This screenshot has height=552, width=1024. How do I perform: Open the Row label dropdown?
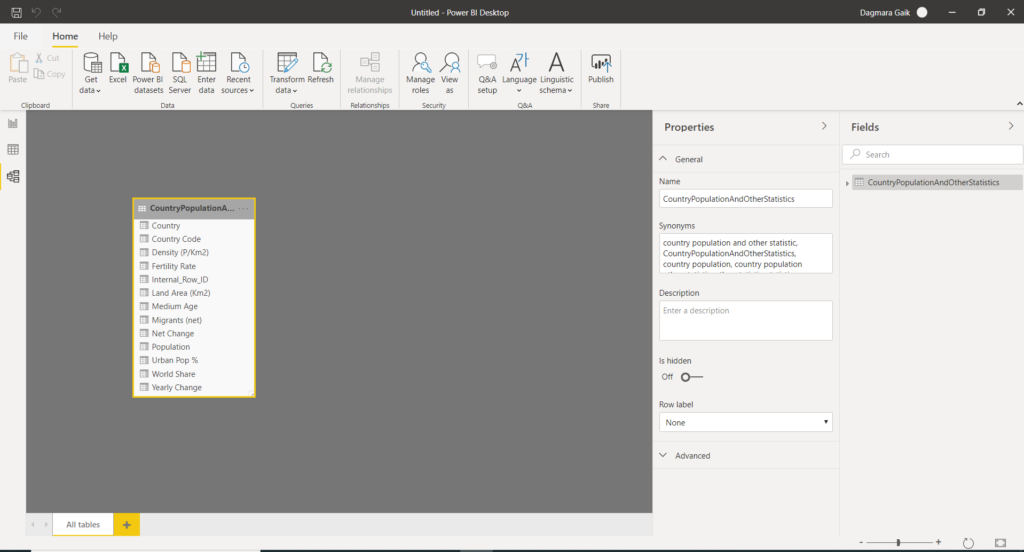coord(745,423)
